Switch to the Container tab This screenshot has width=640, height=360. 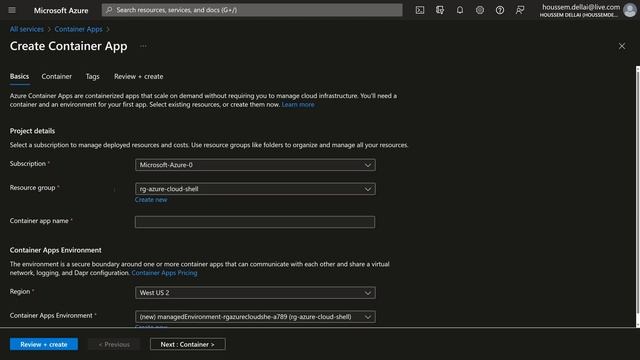[56, 76]
